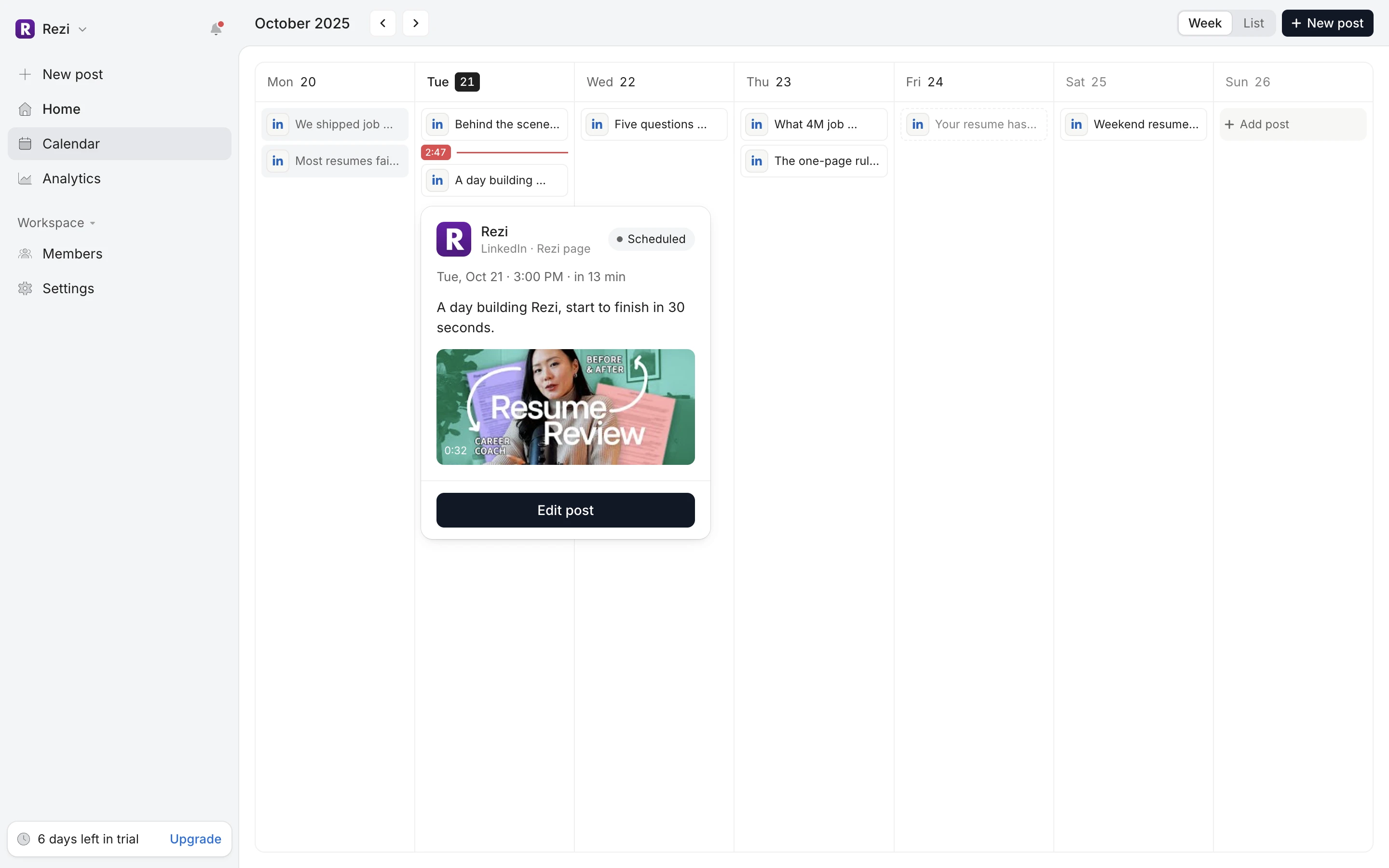Image resolution: width=1389 pixels, height=868 pixels.
Task: Expand the Rezi workspace switcher chevron
Action: click(82, 29)
